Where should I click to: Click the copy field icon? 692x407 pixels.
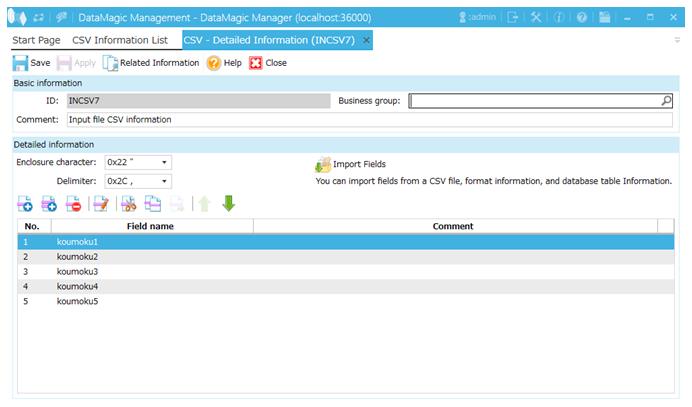tap(152, 204)
